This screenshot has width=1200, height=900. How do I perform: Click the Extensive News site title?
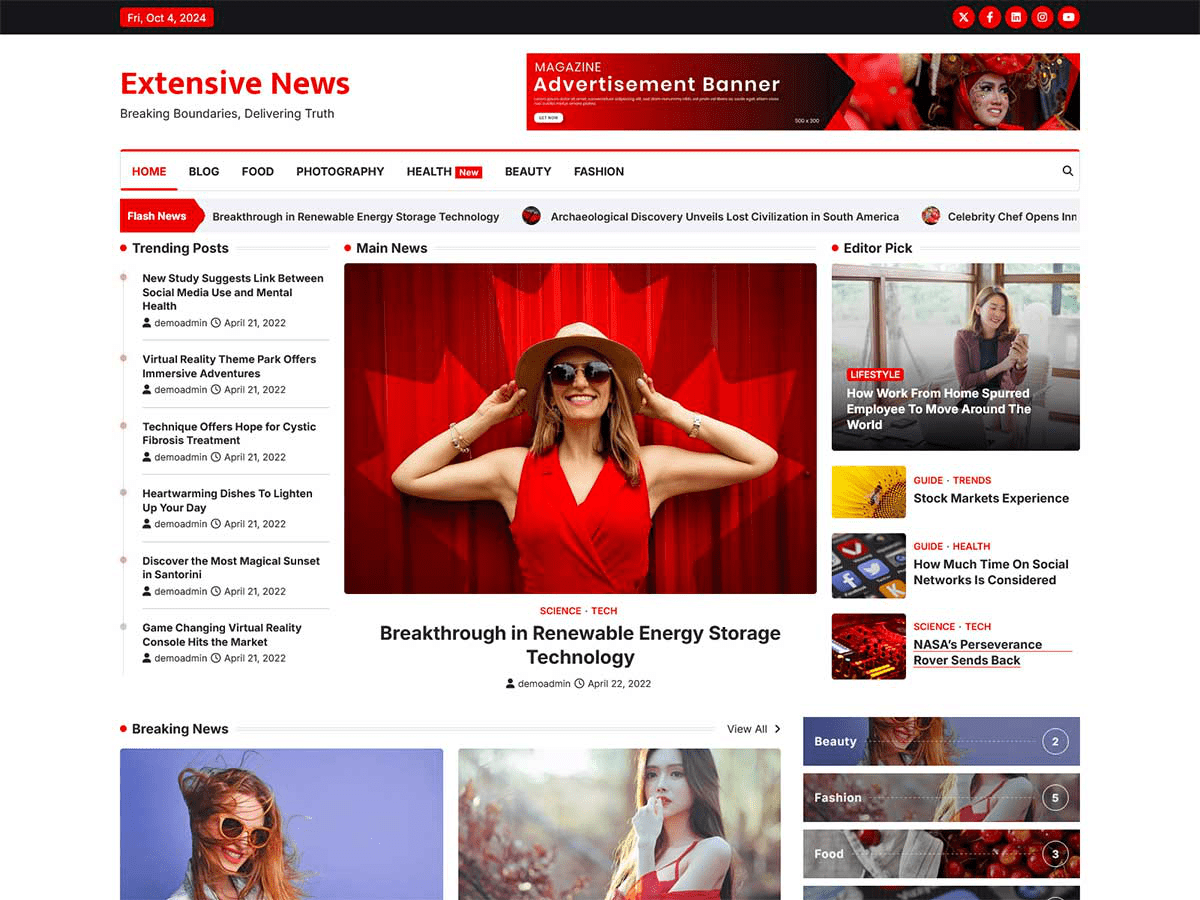(x=234, y=84)
